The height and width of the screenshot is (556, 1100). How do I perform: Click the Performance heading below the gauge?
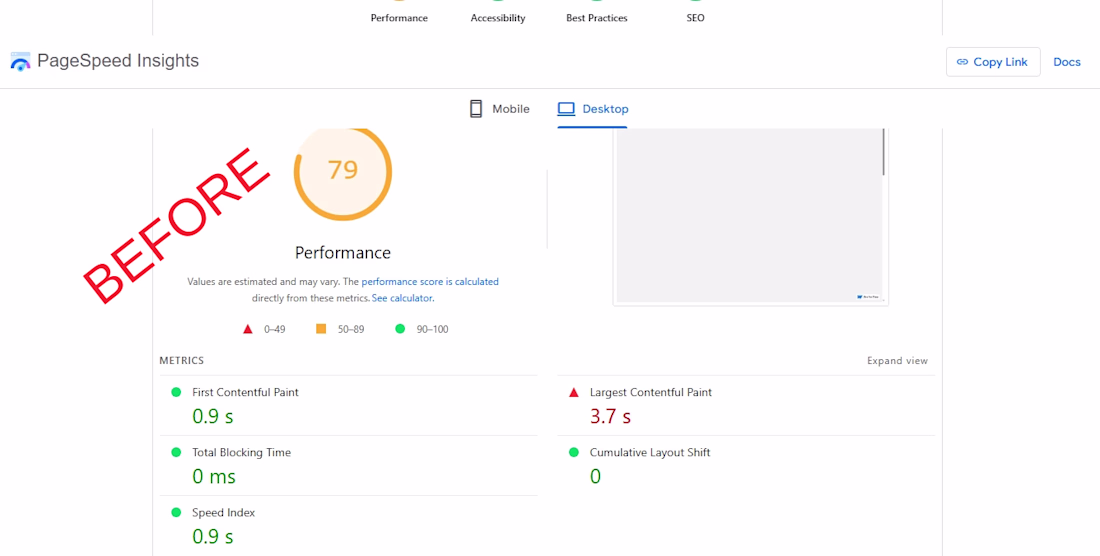[x=343, y=252]
